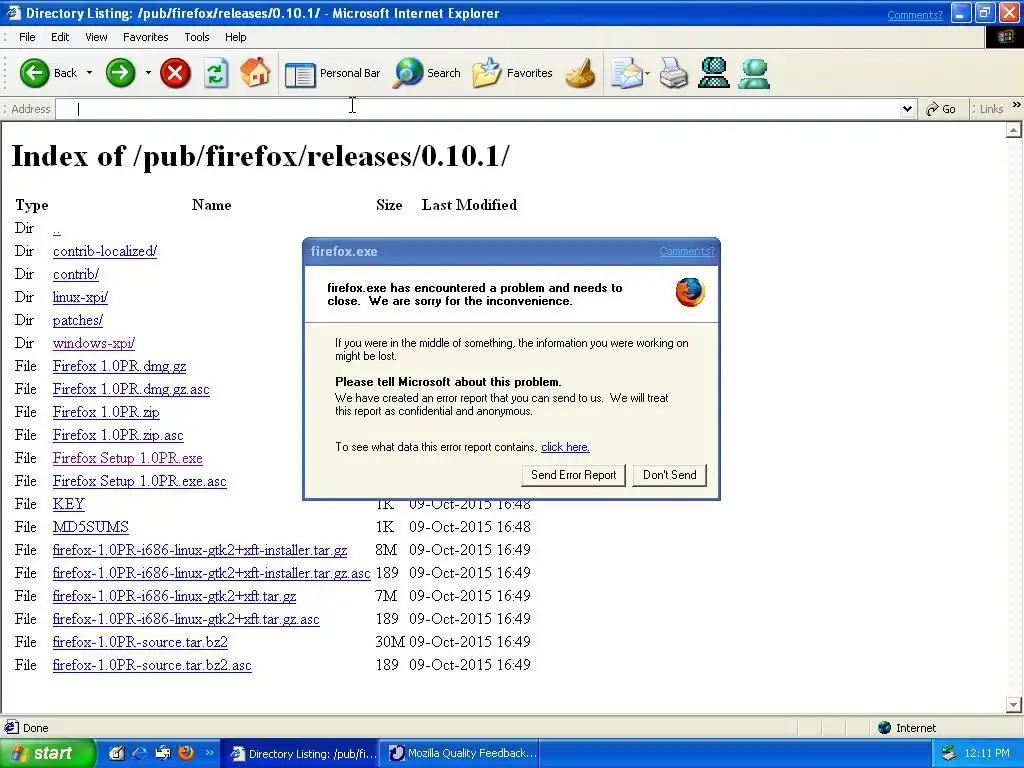Expand the Address bar dropdown list
The height and width of the screenshot is (768, 1024).
(907, 109)
